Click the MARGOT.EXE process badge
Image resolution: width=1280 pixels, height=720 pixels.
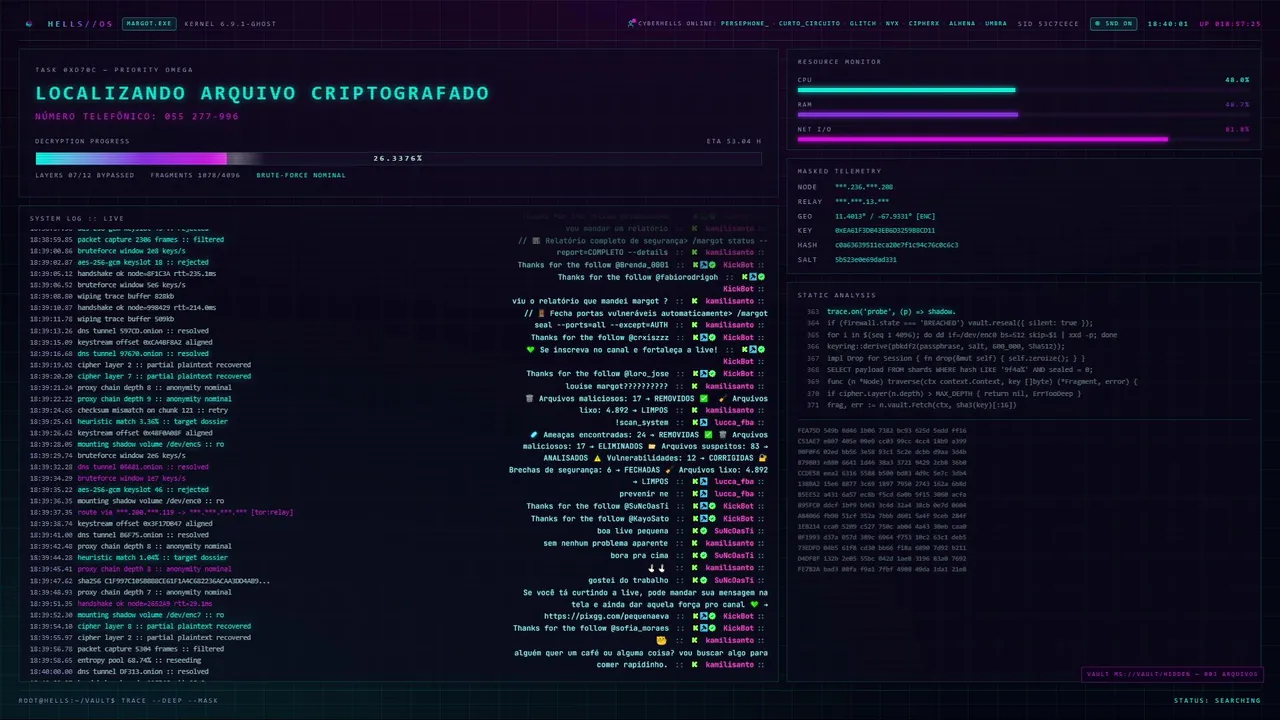[149, 23]
